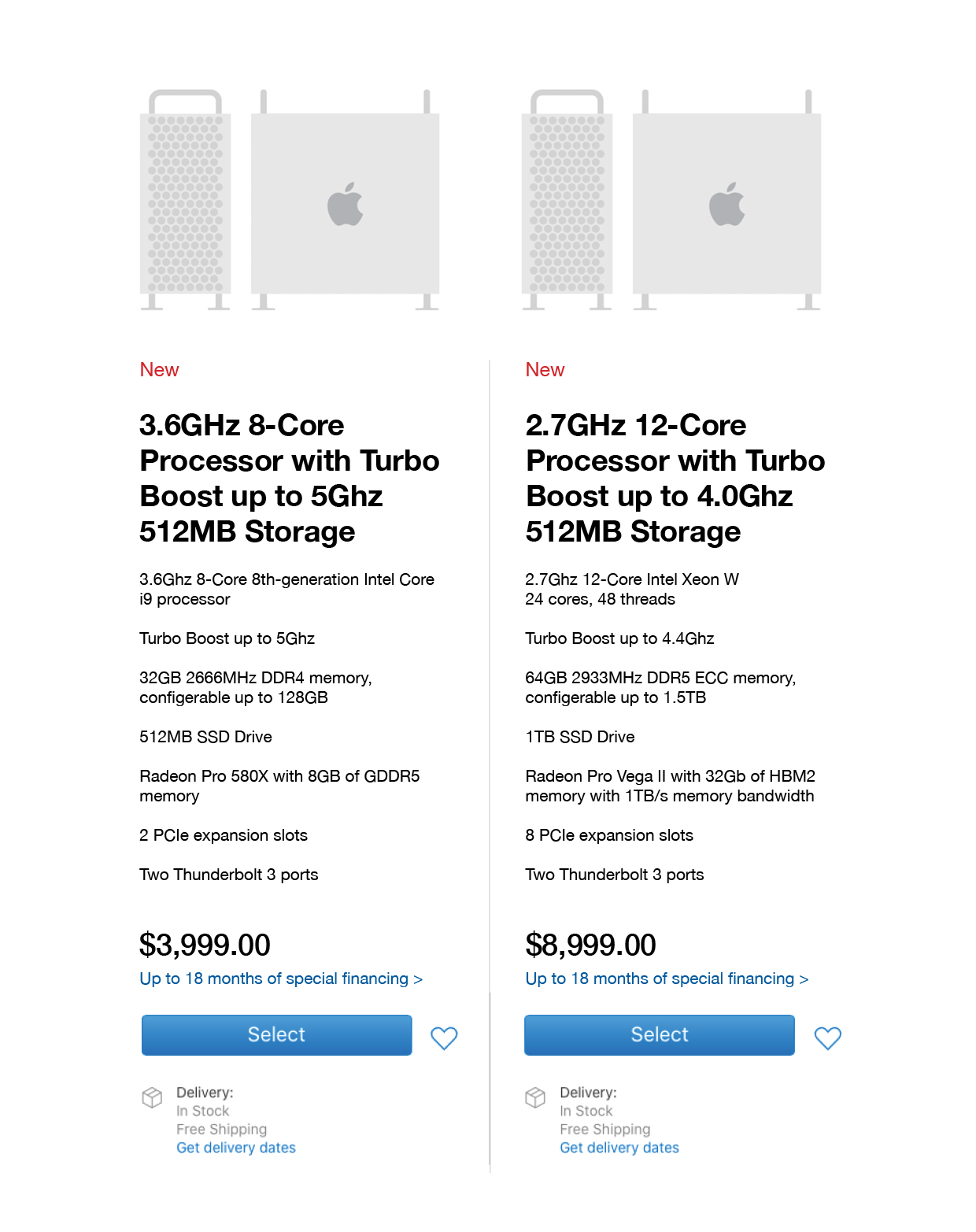The width and height of the screenshot is (976, 1232).
Task: Click the red New label above the 12-Core title
Action: (545, 370)
